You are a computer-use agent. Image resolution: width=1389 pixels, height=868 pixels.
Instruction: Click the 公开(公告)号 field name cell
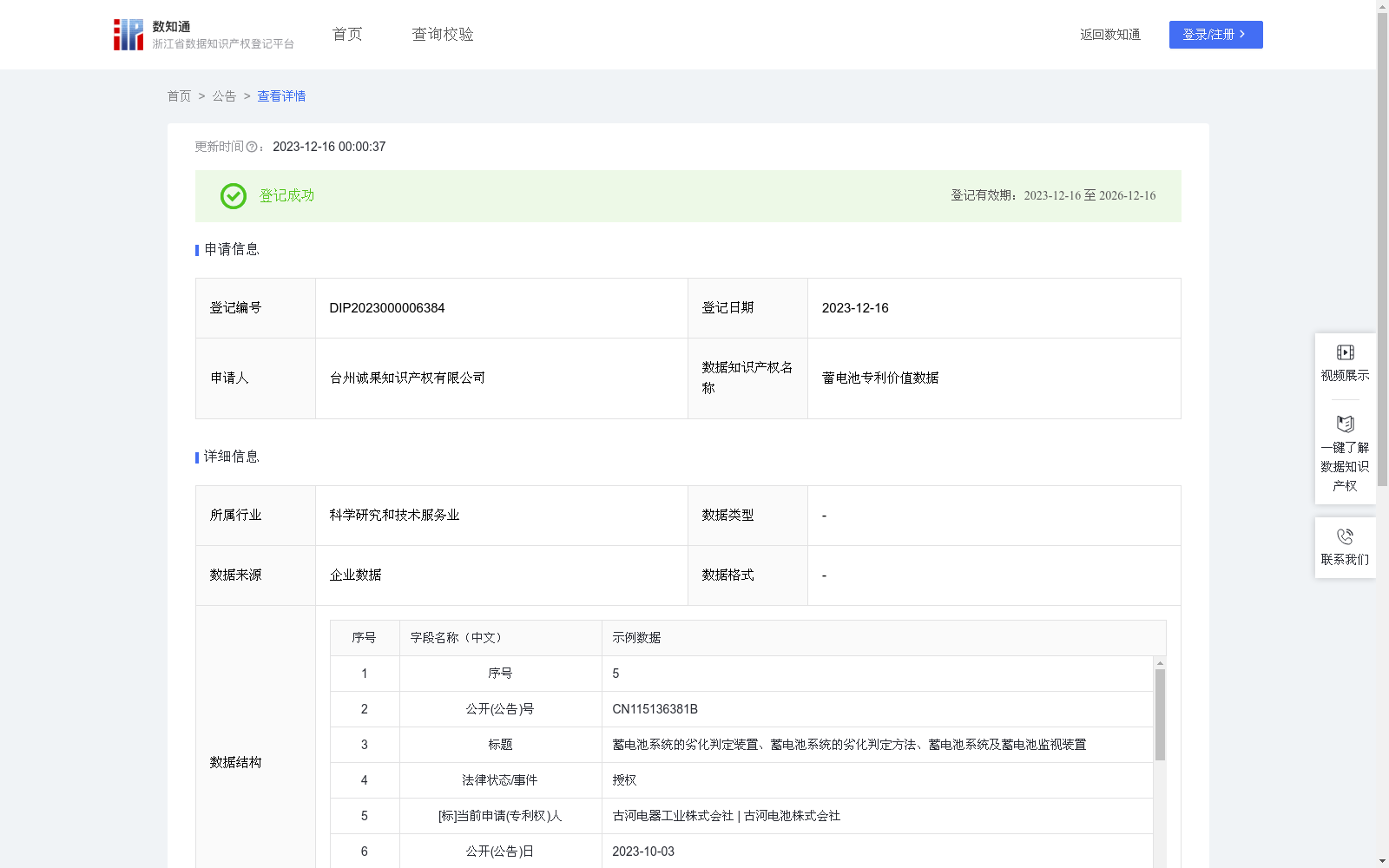pos(500,709)
